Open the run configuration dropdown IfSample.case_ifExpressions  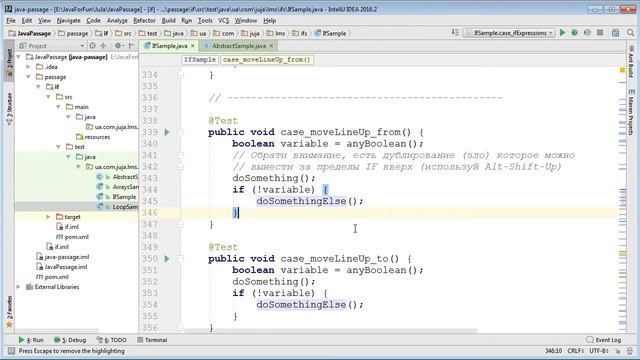(509, 33)
